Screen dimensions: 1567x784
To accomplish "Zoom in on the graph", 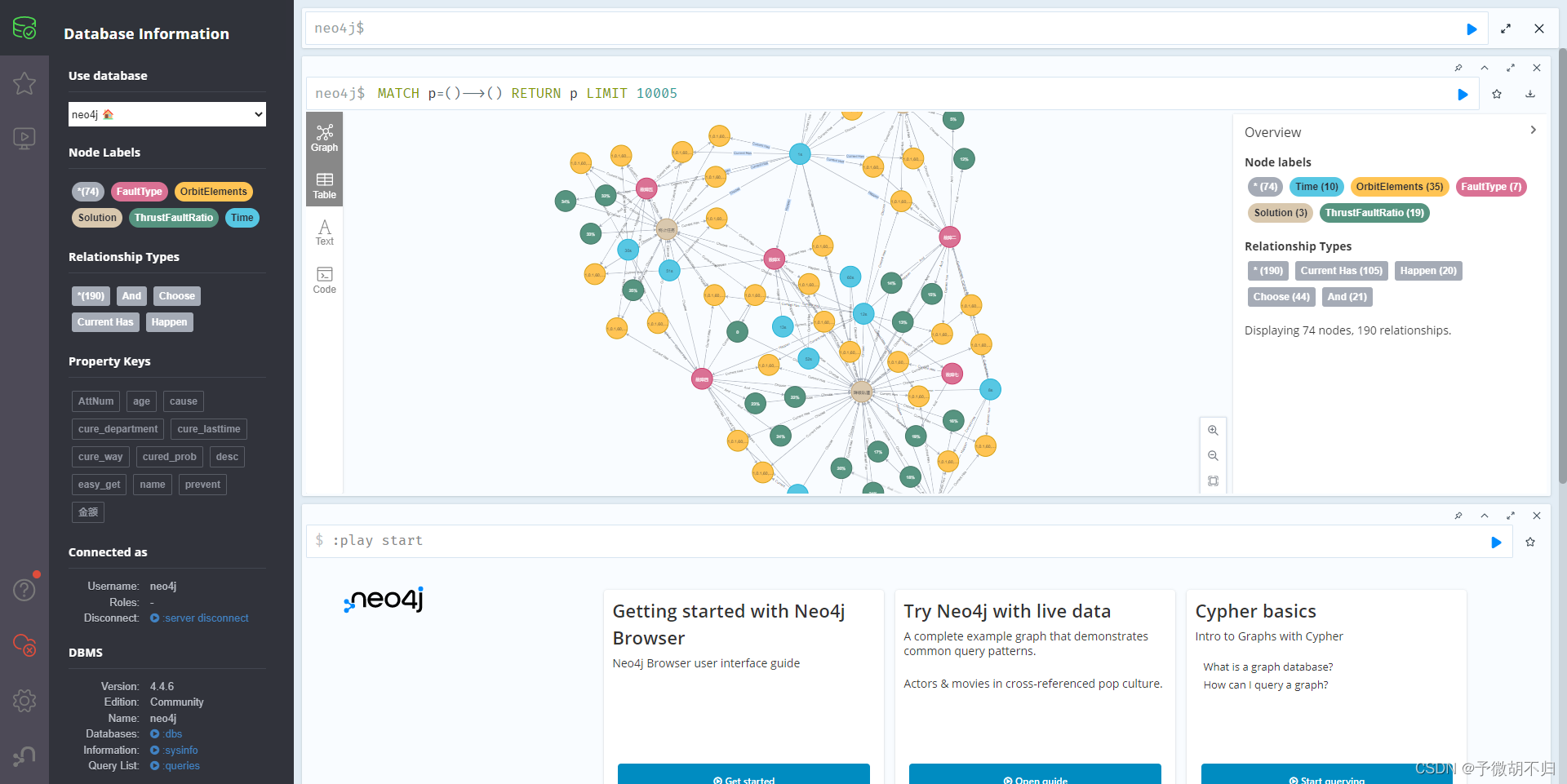I will pyautogui.click(x=1213, y=430).
